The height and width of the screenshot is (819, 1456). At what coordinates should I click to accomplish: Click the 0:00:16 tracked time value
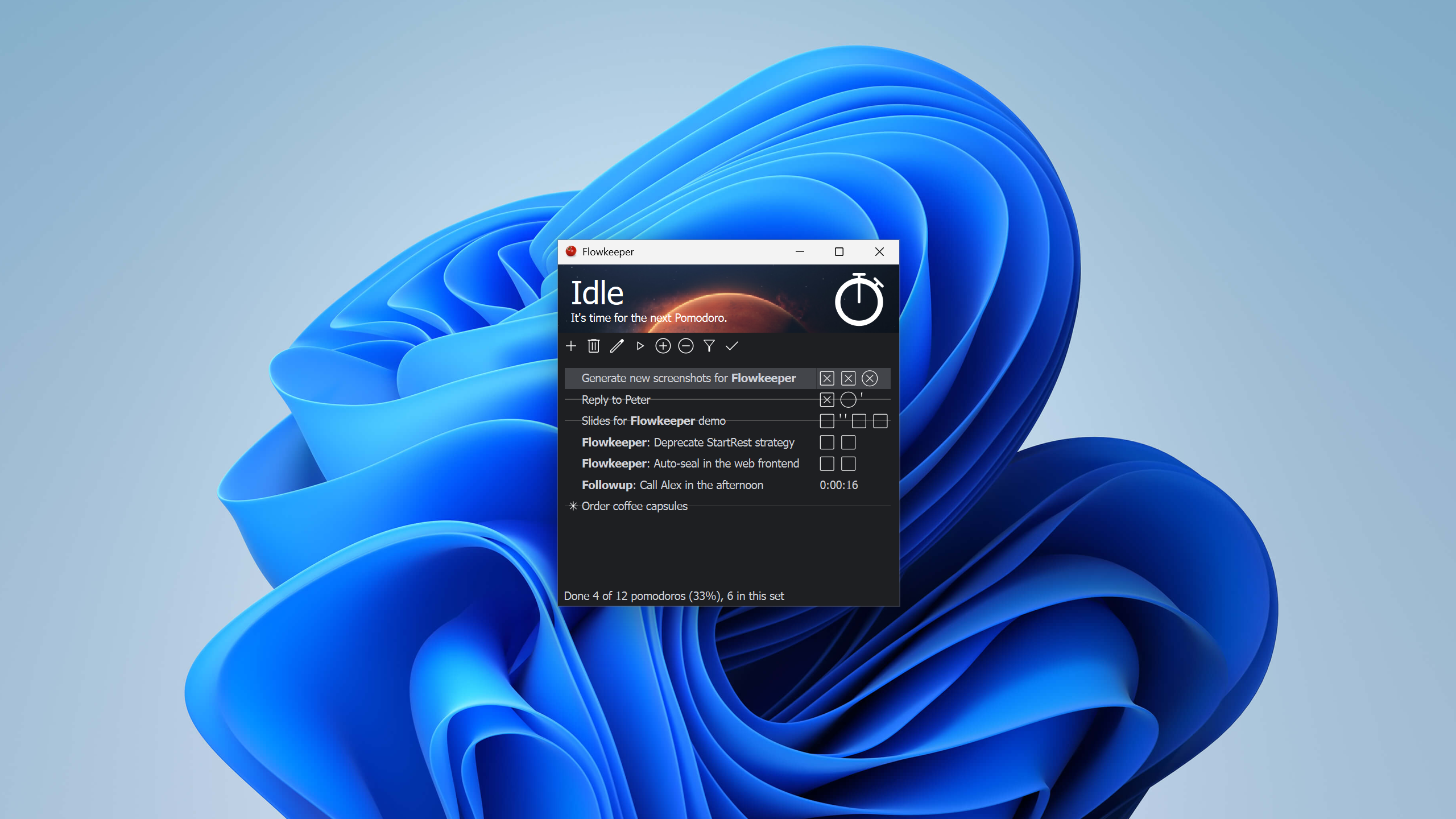coord(838,485)
